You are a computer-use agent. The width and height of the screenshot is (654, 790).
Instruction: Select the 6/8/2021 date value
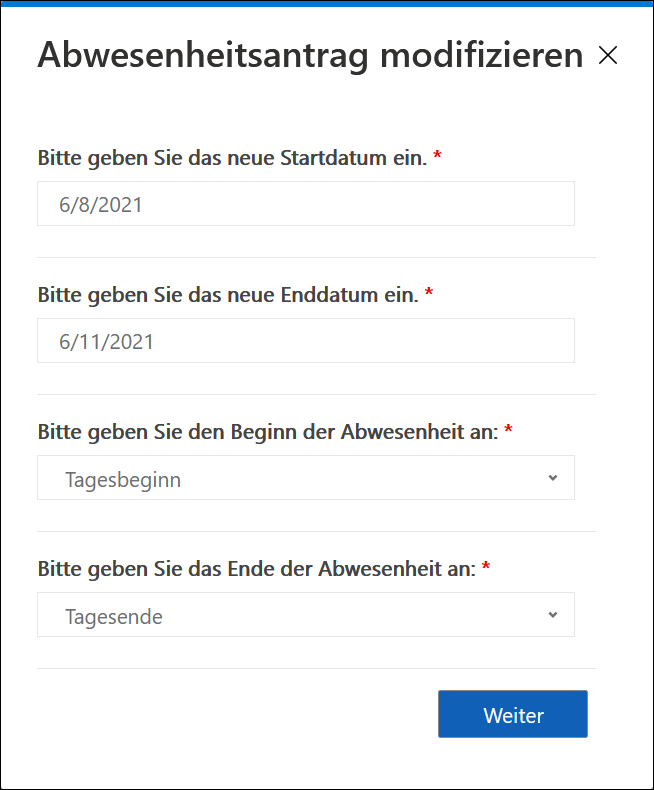click(101, 205)
